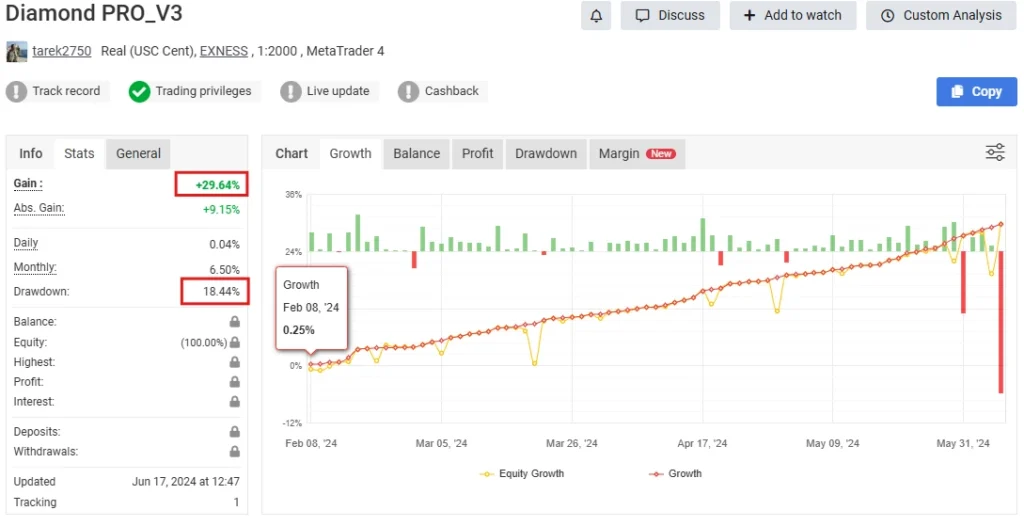This screenshot has height=526, width=1024.
Task: Open the Margin tab marked New
Action: click(x=636, y=153)
